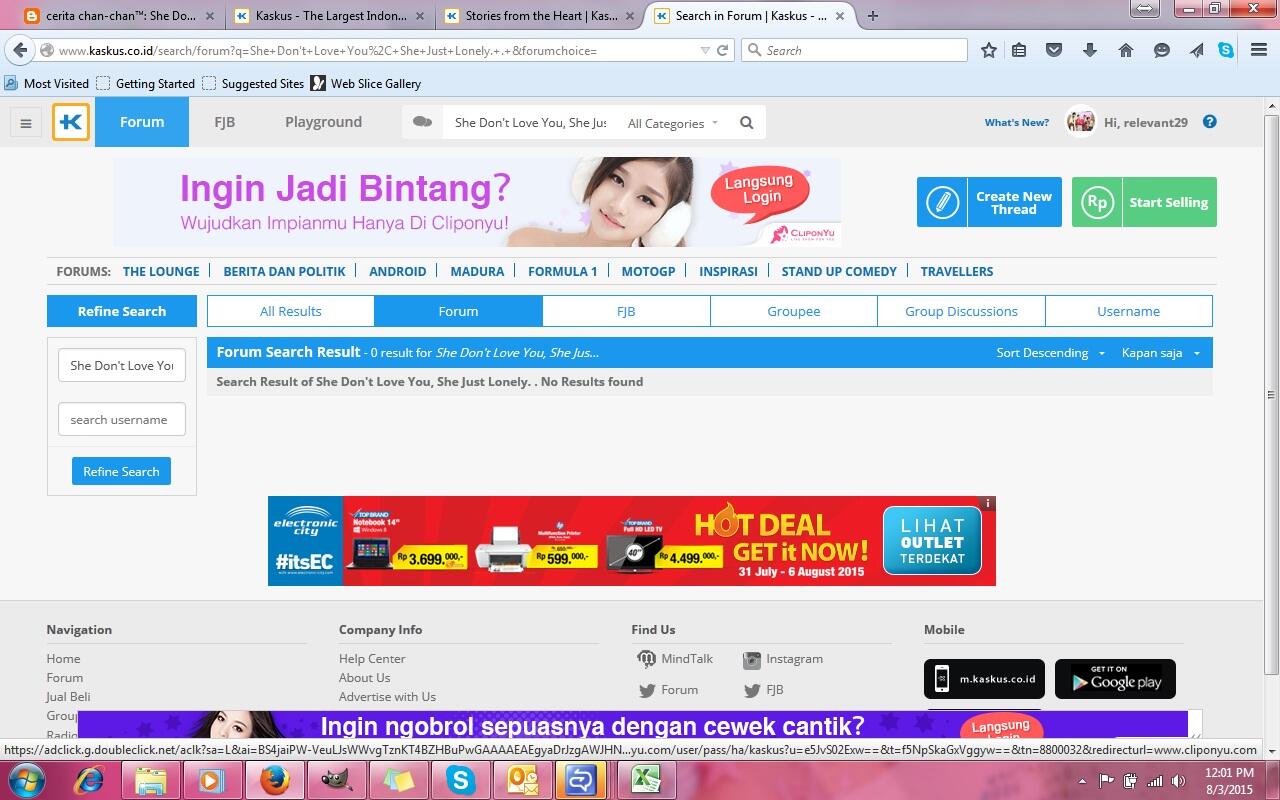Click the Lihat Outlet Terdekat ad button
This screenshot has width=1280, height=800.
(932, 541)
